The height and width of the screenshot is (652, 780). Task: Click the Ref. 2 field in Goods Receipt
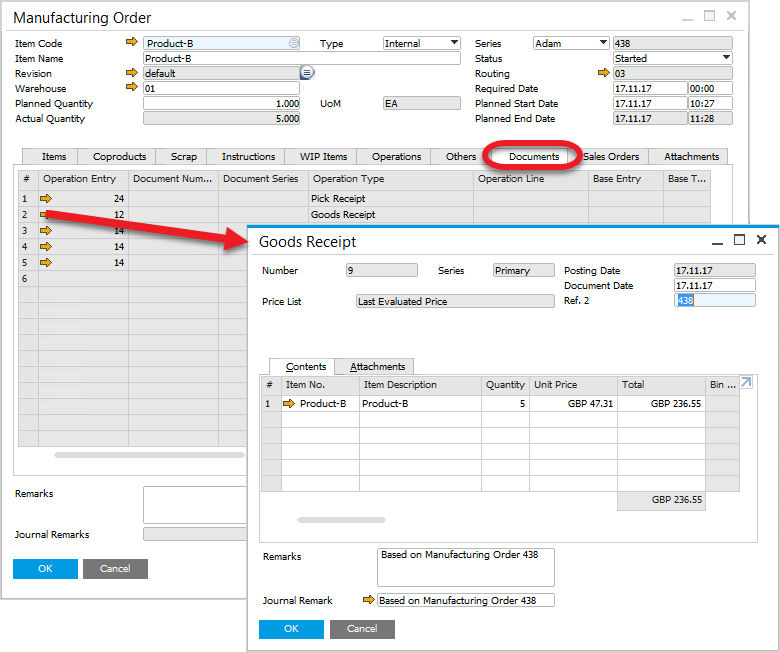715,300
